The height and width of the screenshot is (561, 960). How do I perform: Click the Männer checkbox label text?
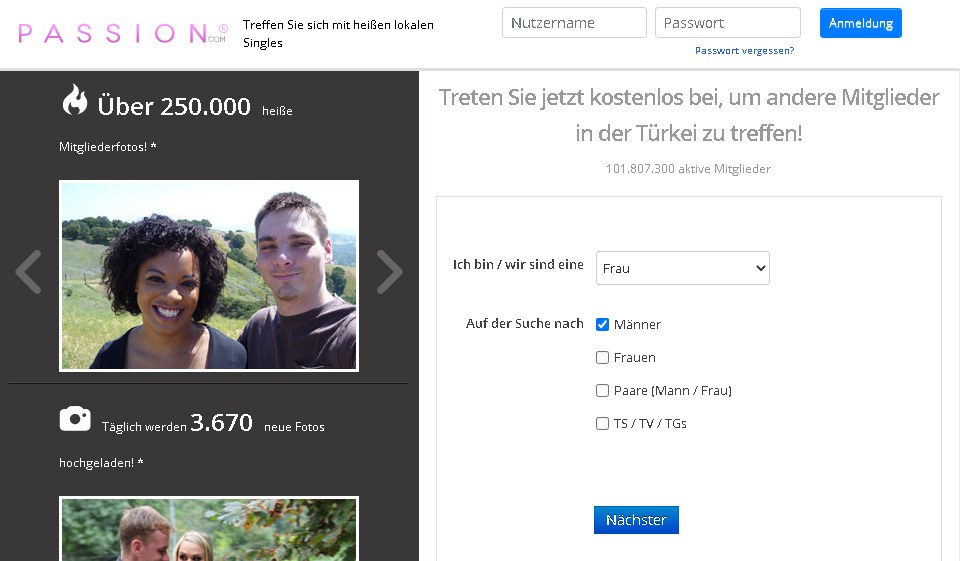(637, 324)
